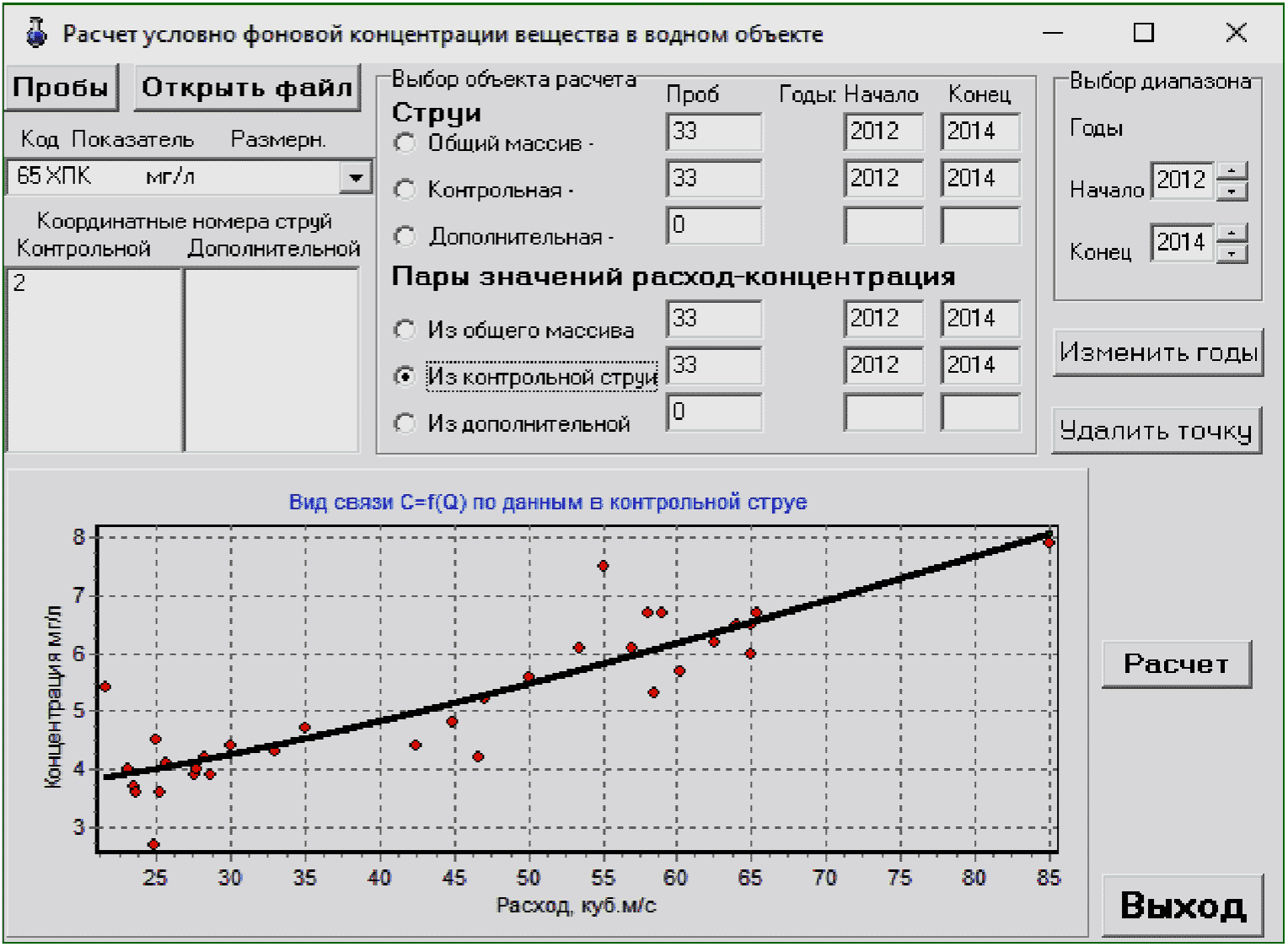The height and width of the screenshot is (947, 1288).
Task: Click the Начало year 2012 range field
Action: 1181,180
